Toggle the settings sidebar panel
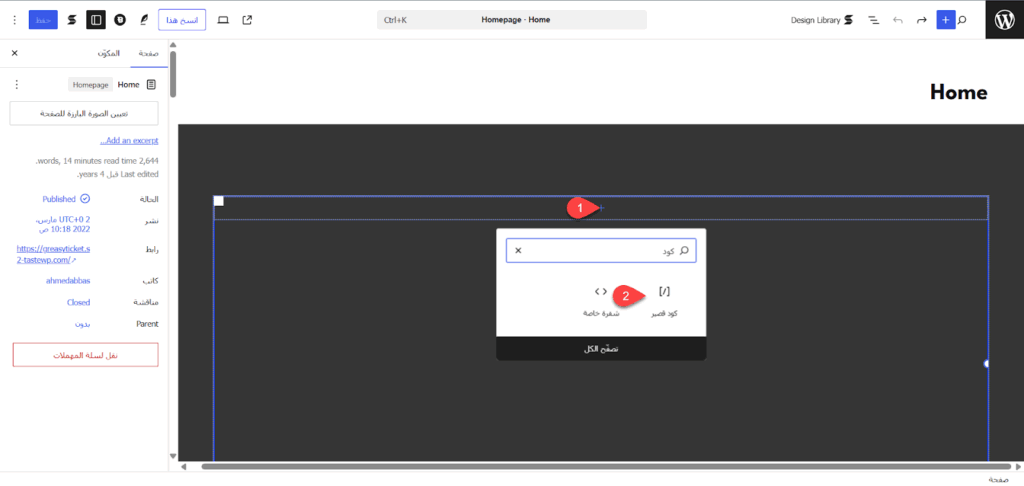Image resolution: width=1024 pixels, height=486 pixels. tap(96, 20)
